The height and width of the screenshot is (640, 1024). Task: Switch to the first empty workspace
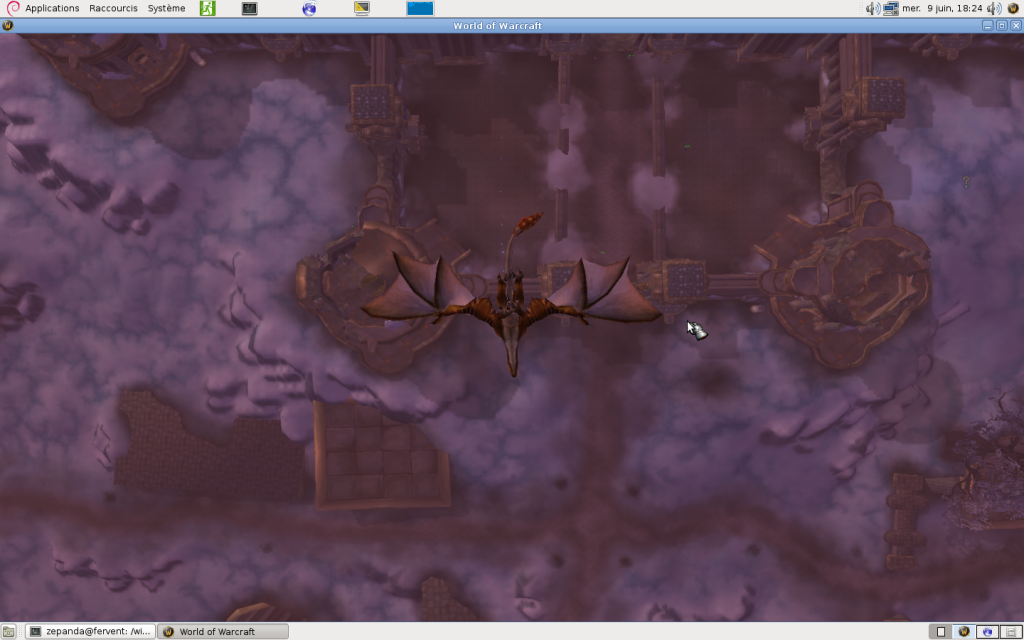941,632
